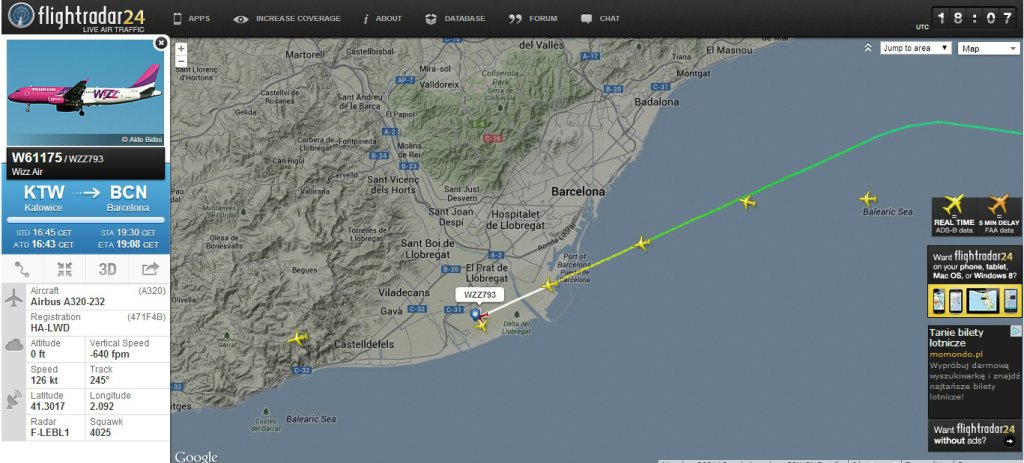This screenshot has width=1024, height=463.
Task: Open the 3D cockpit view
Action: click(x=107, y=268)
